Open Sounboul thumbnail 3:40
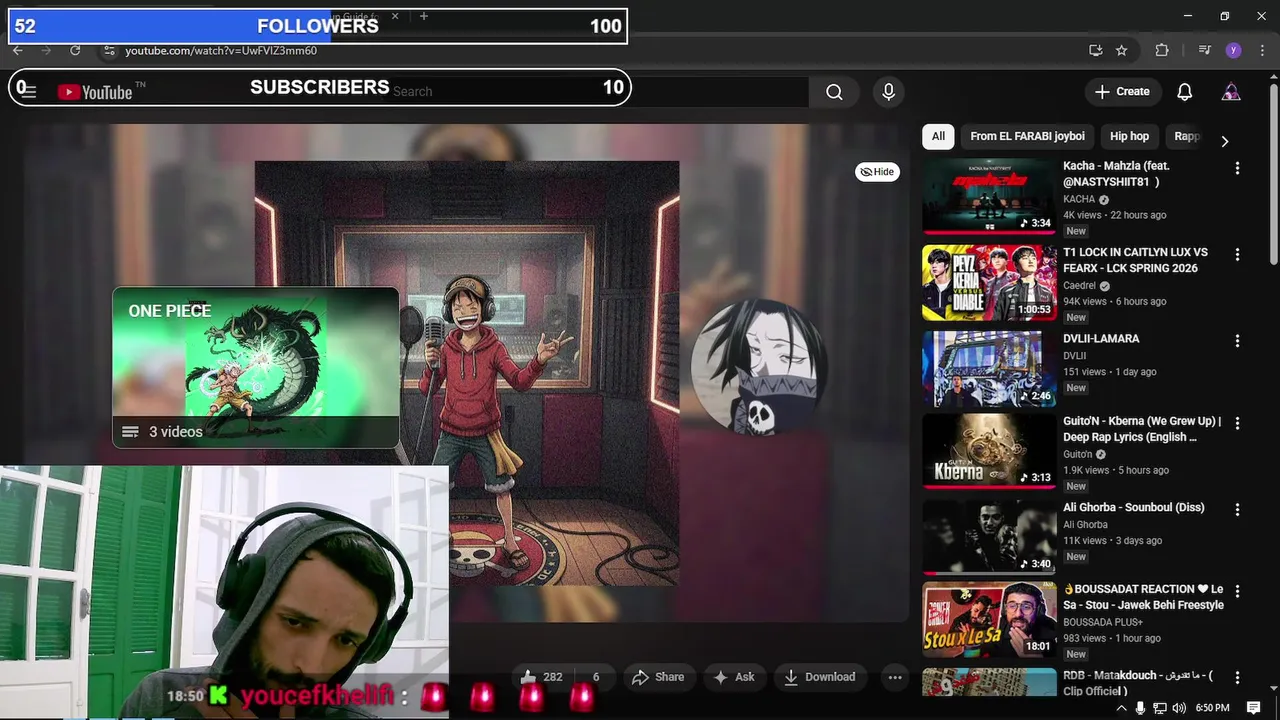Screen dimensions: 1280x720 click(989, 538)
